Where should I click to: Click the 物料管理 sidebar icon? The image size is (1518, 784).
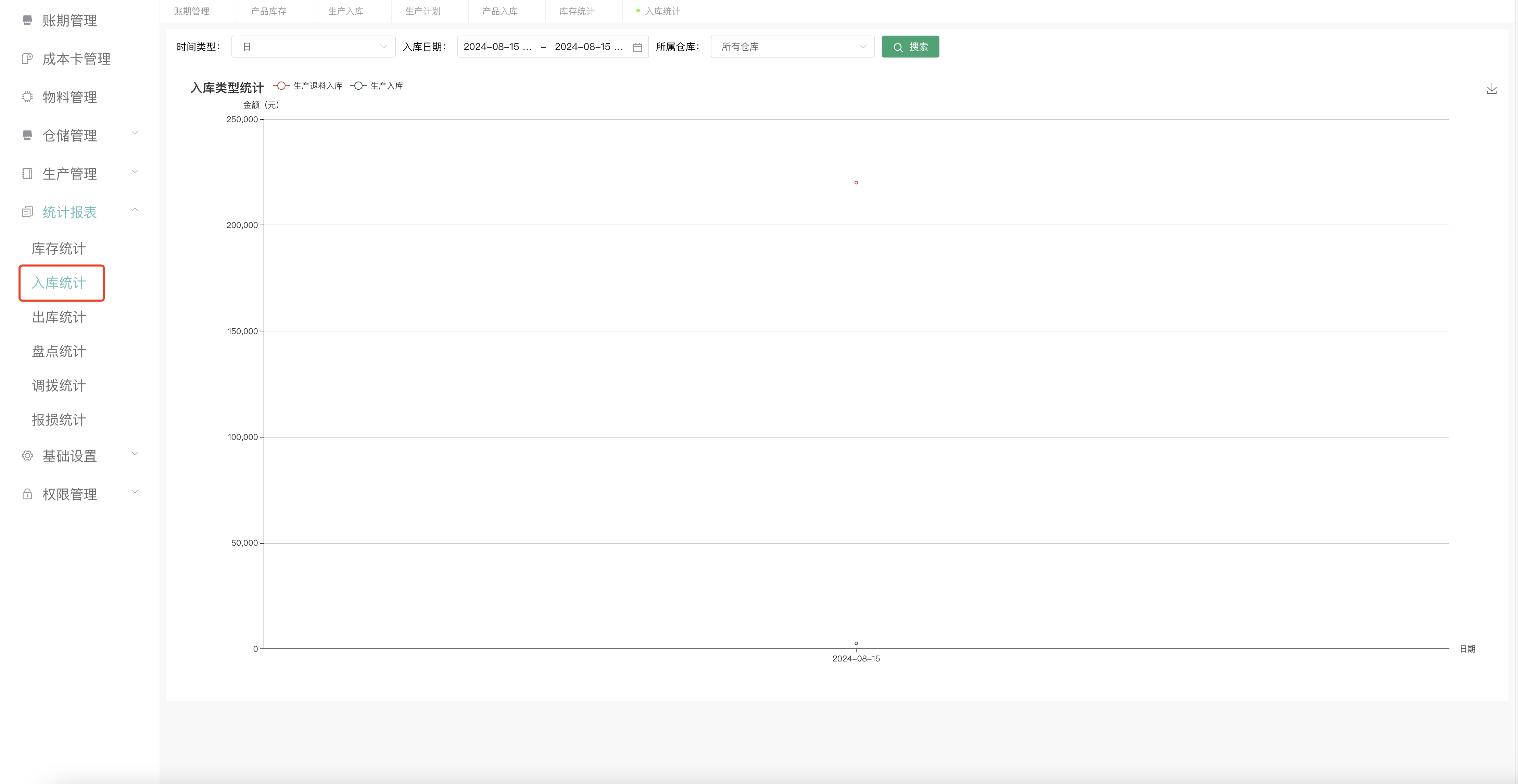pyautogui.click(x=27, y=97)
